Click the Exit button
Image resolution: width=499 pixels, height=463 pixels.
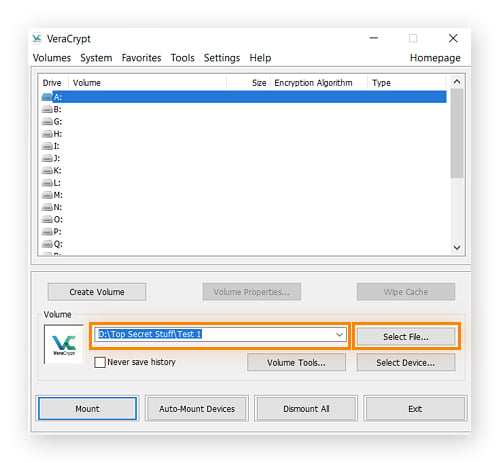(415, 409)
